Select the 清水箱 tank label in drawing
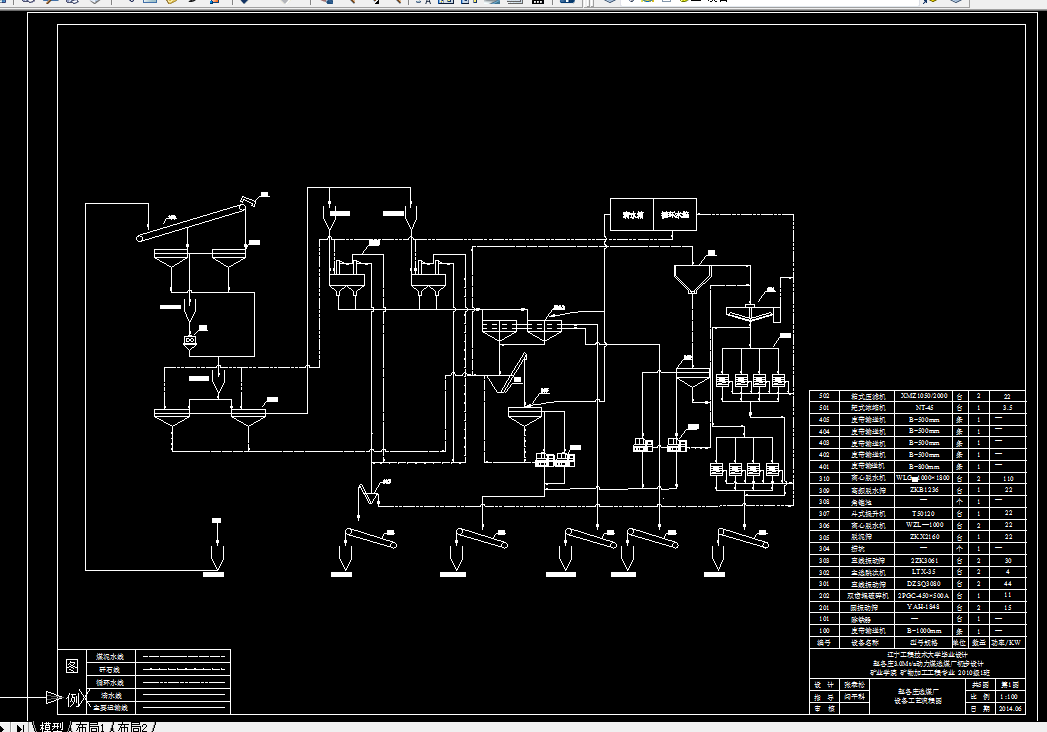 point(632,215)
